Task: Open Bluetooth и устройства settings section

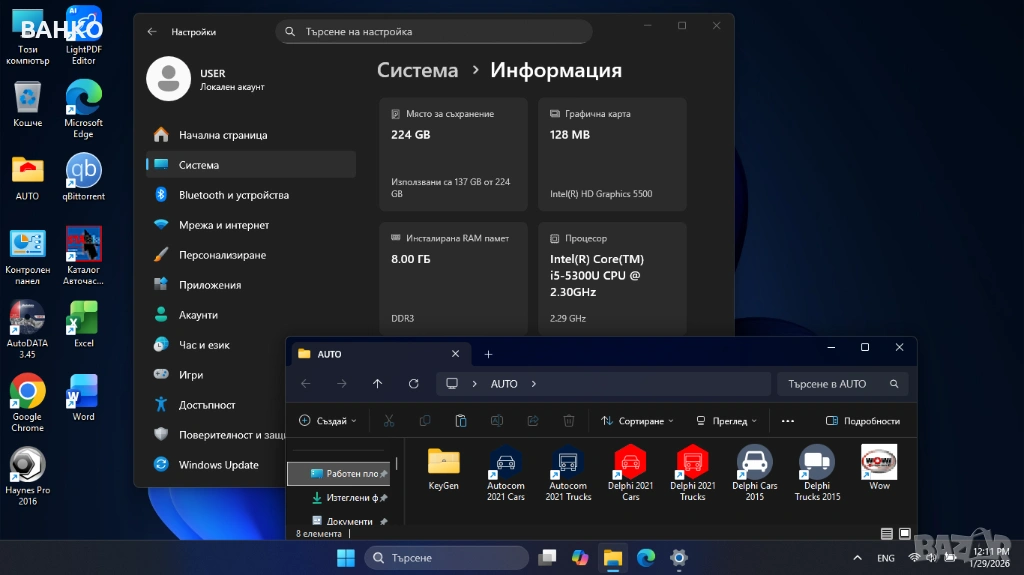Action: coord(233,195)
